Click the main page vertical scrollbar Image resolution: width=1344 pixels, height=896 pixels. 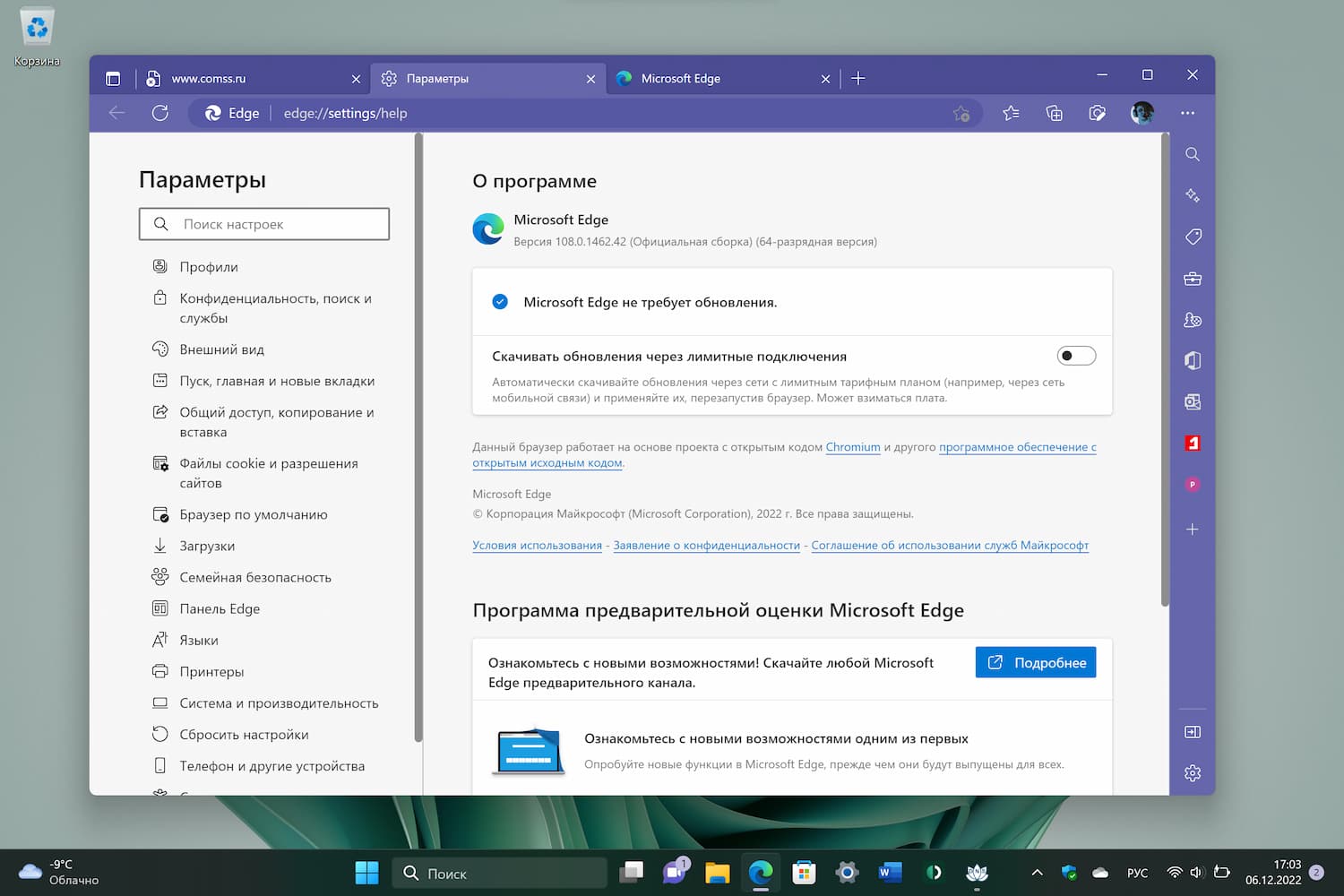[x=1165, y=369]
